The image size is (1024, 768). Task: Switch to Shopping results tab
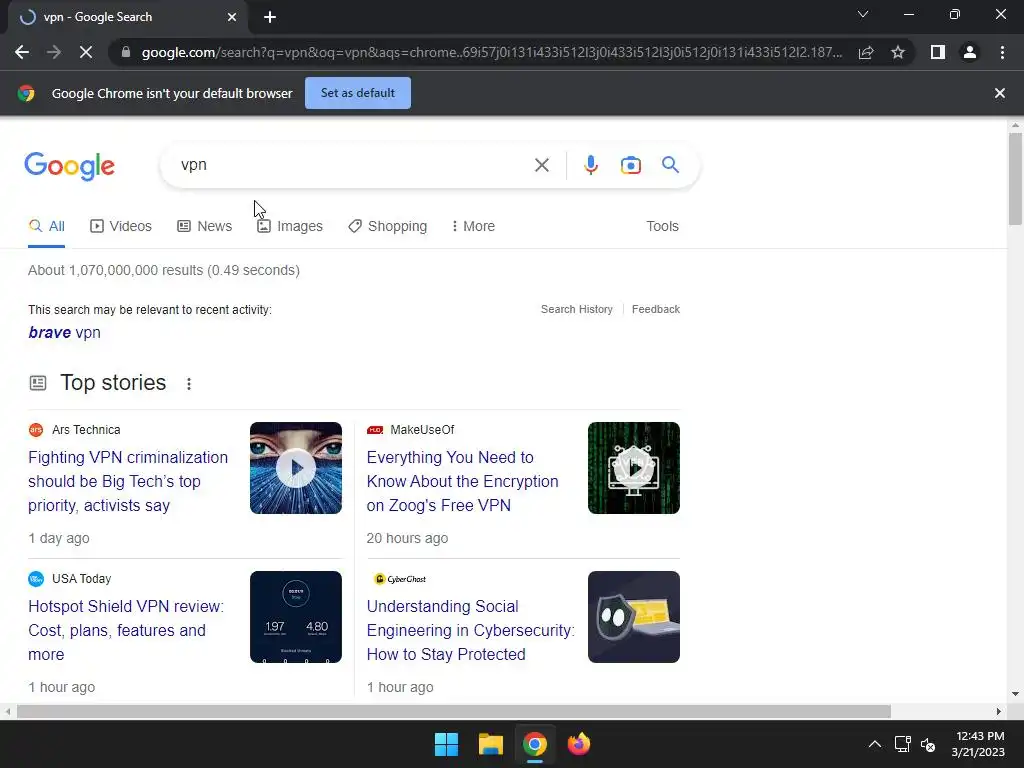pyautogui.click(x=387, y=227)
